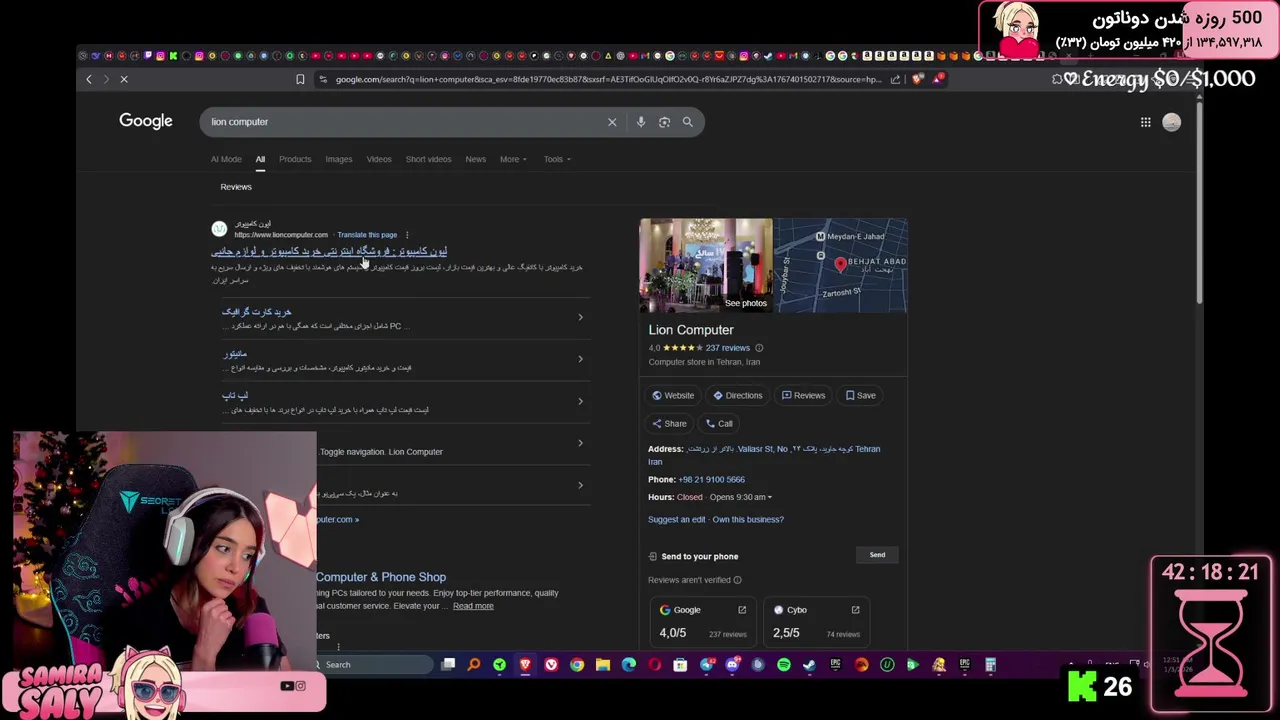Open the Google apps grid
The width and height of the screenshot is (1280, 720).
(x=1145, y=122)
